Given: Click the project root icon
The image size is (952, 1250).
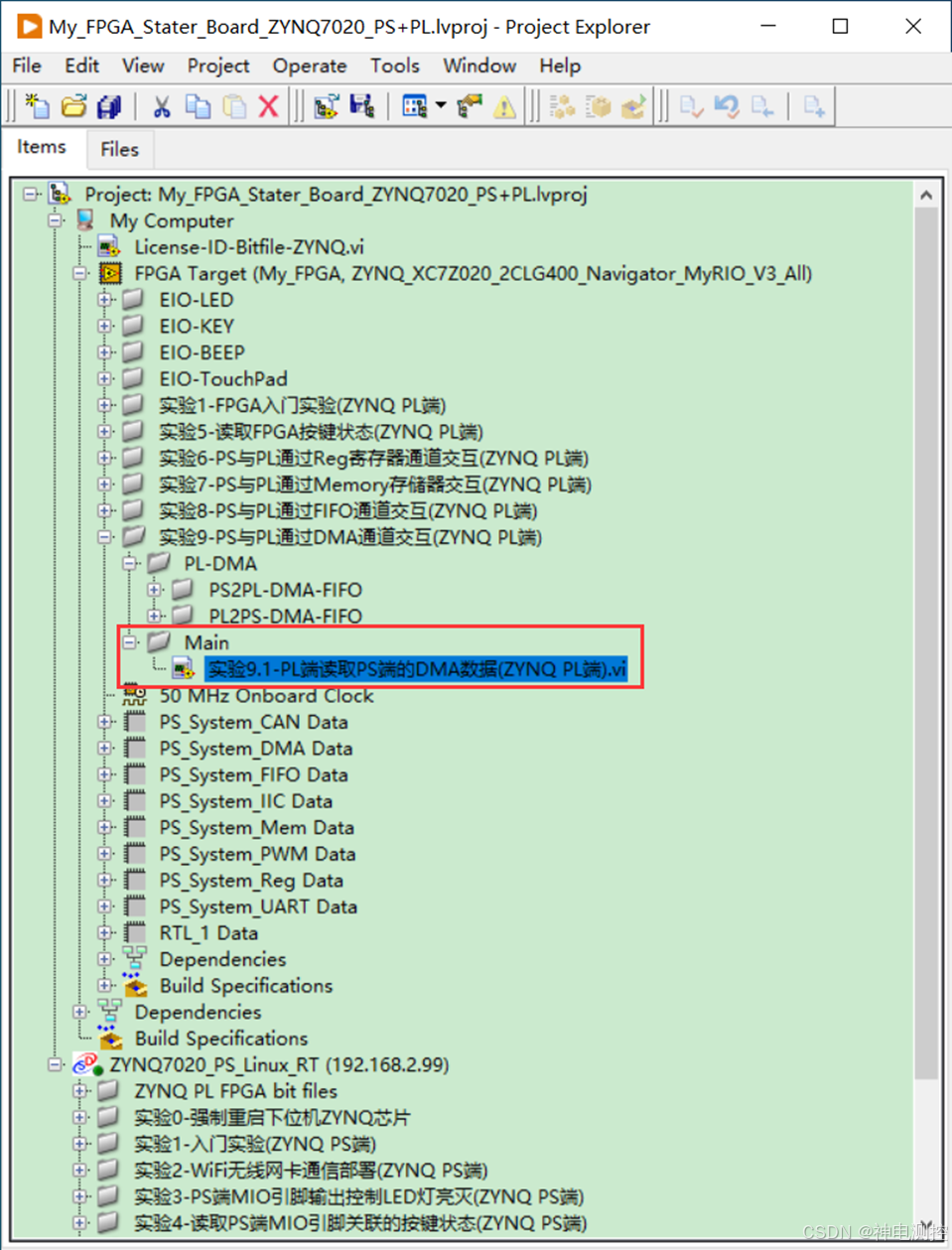Looking at the screenshot, I should 61,194.
